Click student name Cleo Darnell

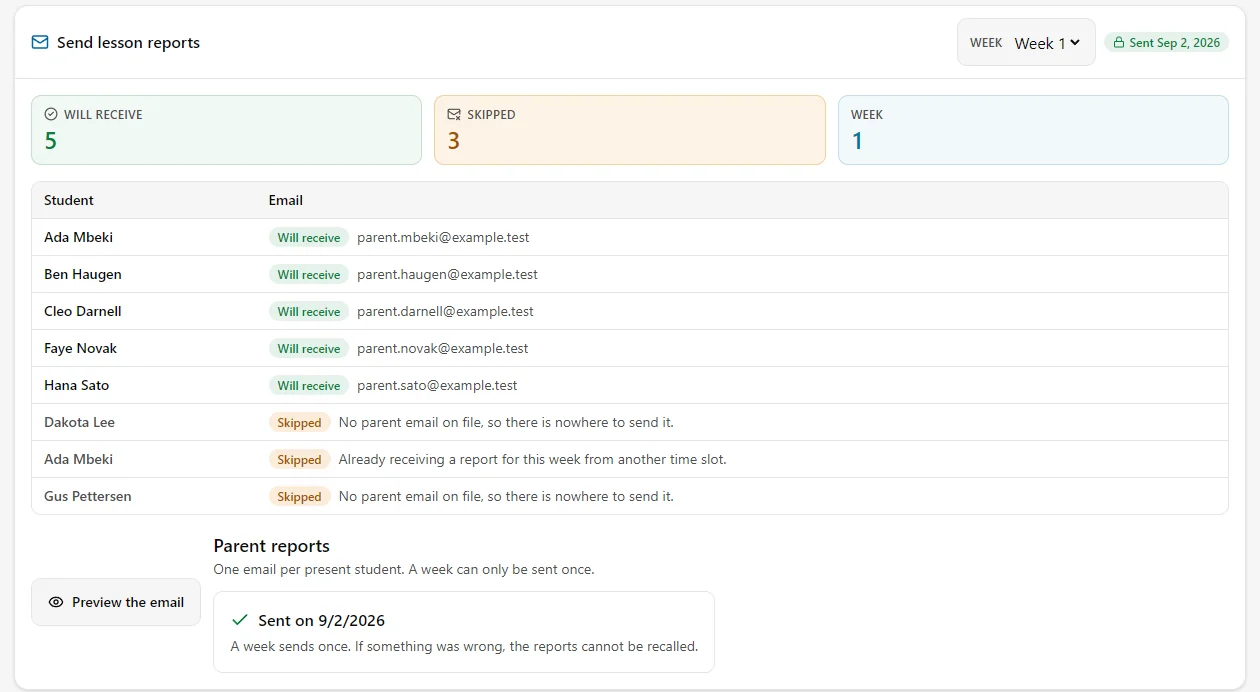(x=83, y=311)
